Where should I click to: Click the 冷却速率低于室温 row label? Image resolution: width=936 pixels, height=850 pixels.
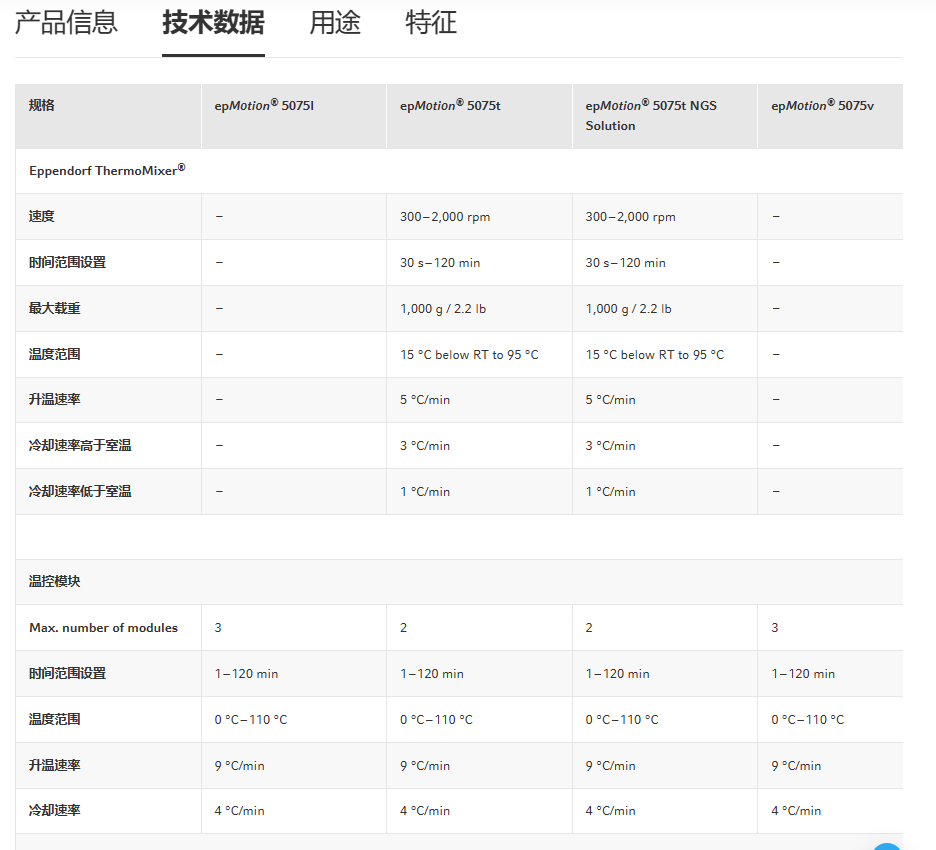click(x=80, y=491)
